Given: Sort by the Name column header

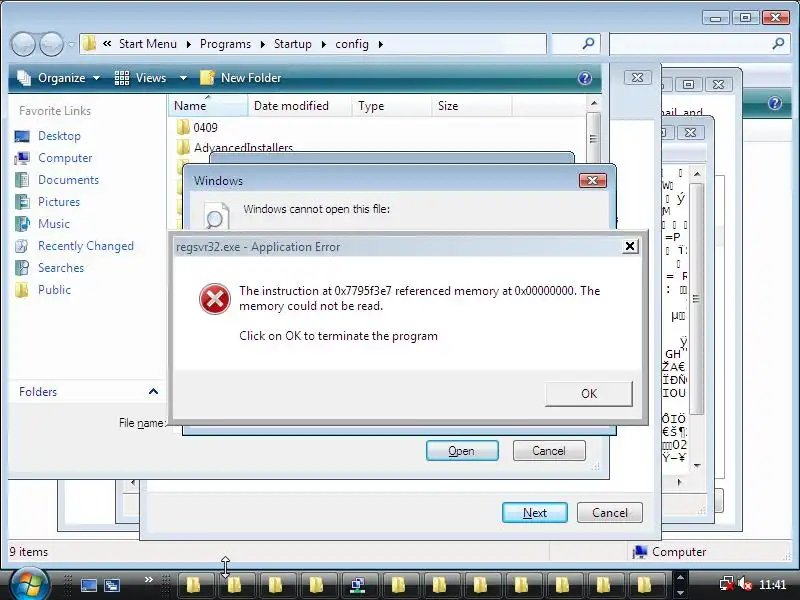Looking at the screenshot, I should click(208, 106).
